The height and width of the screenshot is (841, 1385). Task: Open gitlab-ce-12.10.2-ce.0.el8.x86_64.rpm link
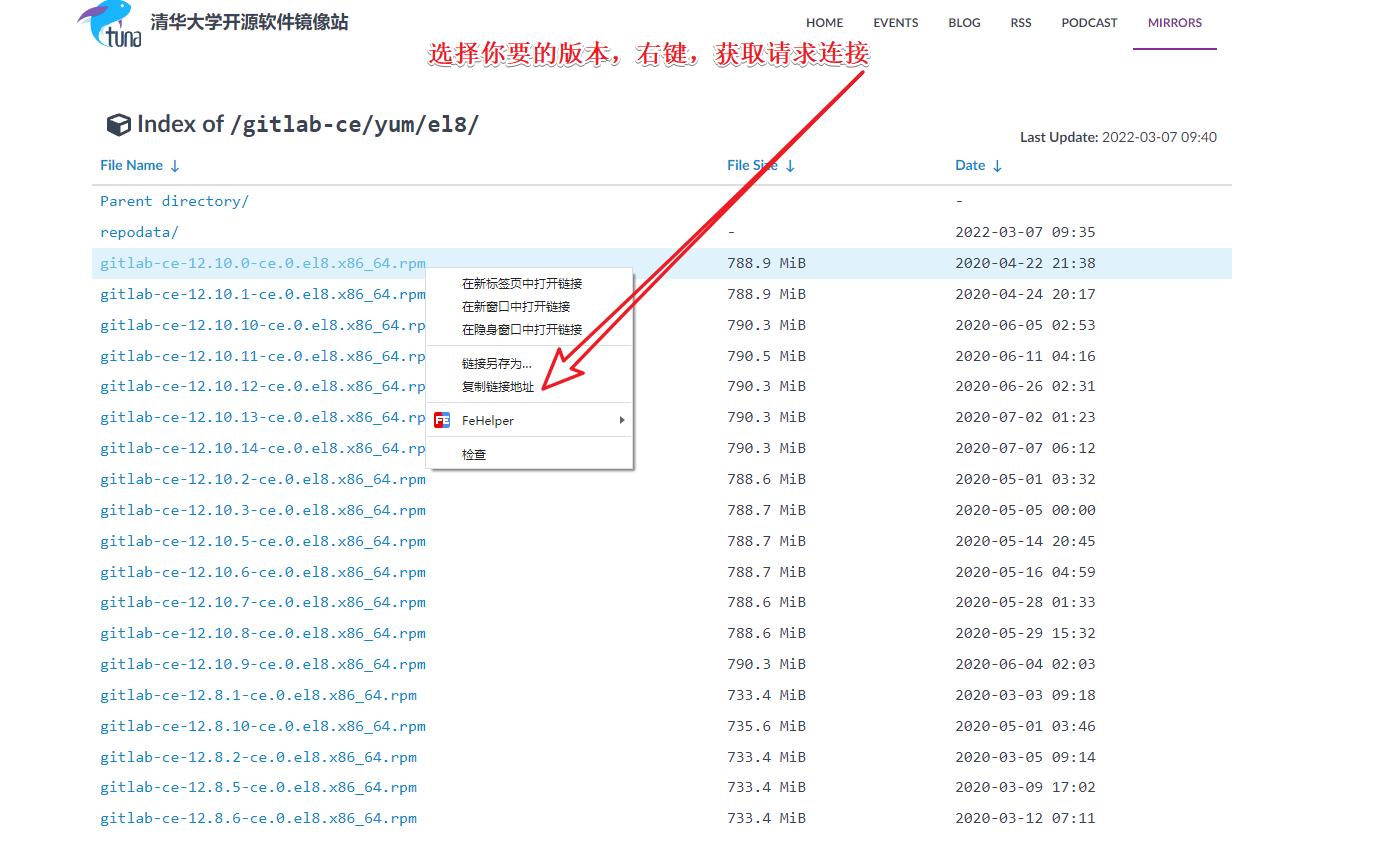(263, 479)
